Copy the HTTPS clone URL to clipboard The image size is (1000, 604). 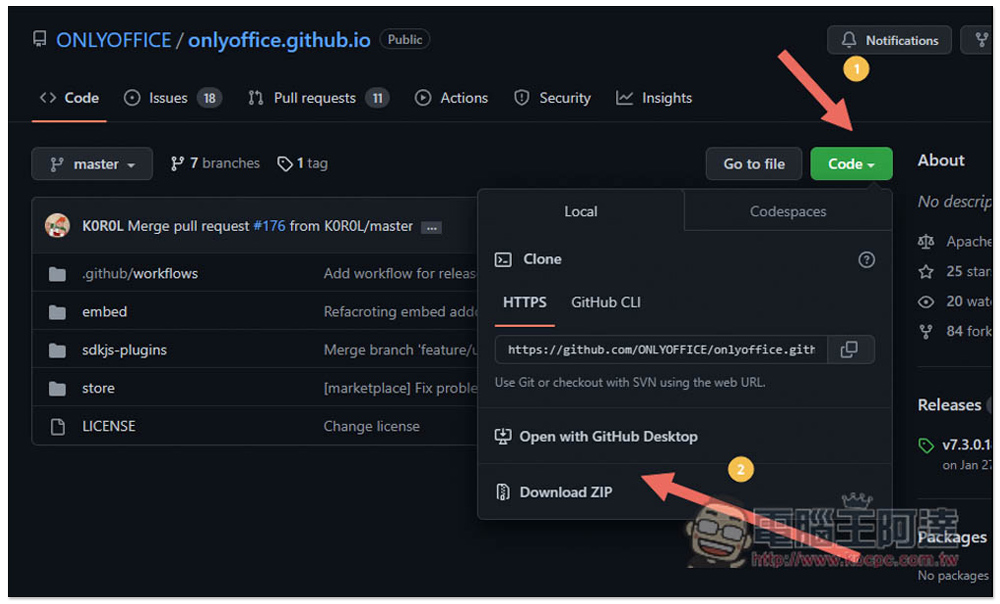point(849,350)
